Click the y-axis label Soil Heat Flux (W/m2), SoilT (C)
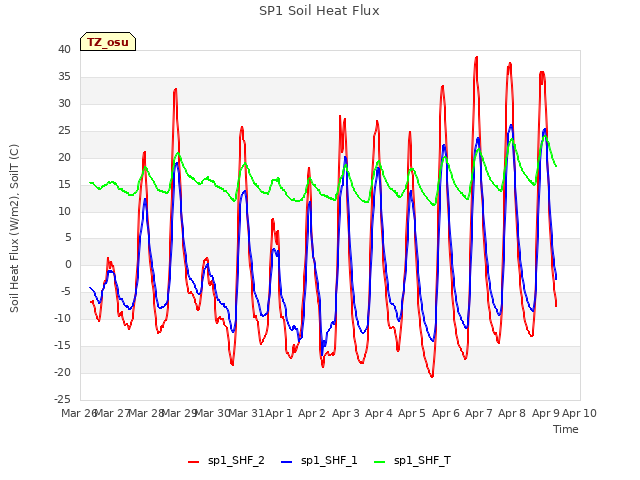This screenshot has height=480, width=640. point(14,228)
